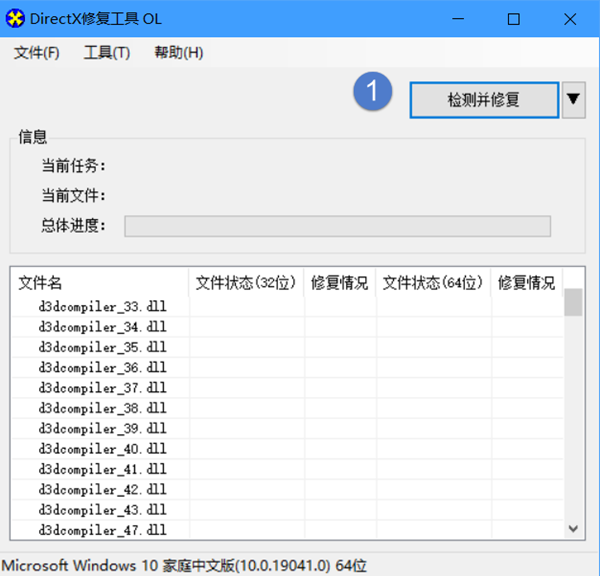Select row d3dcompiler_43.dll
Image resolution: width=600 pixels, height=576 pixels.
point(287,509)
